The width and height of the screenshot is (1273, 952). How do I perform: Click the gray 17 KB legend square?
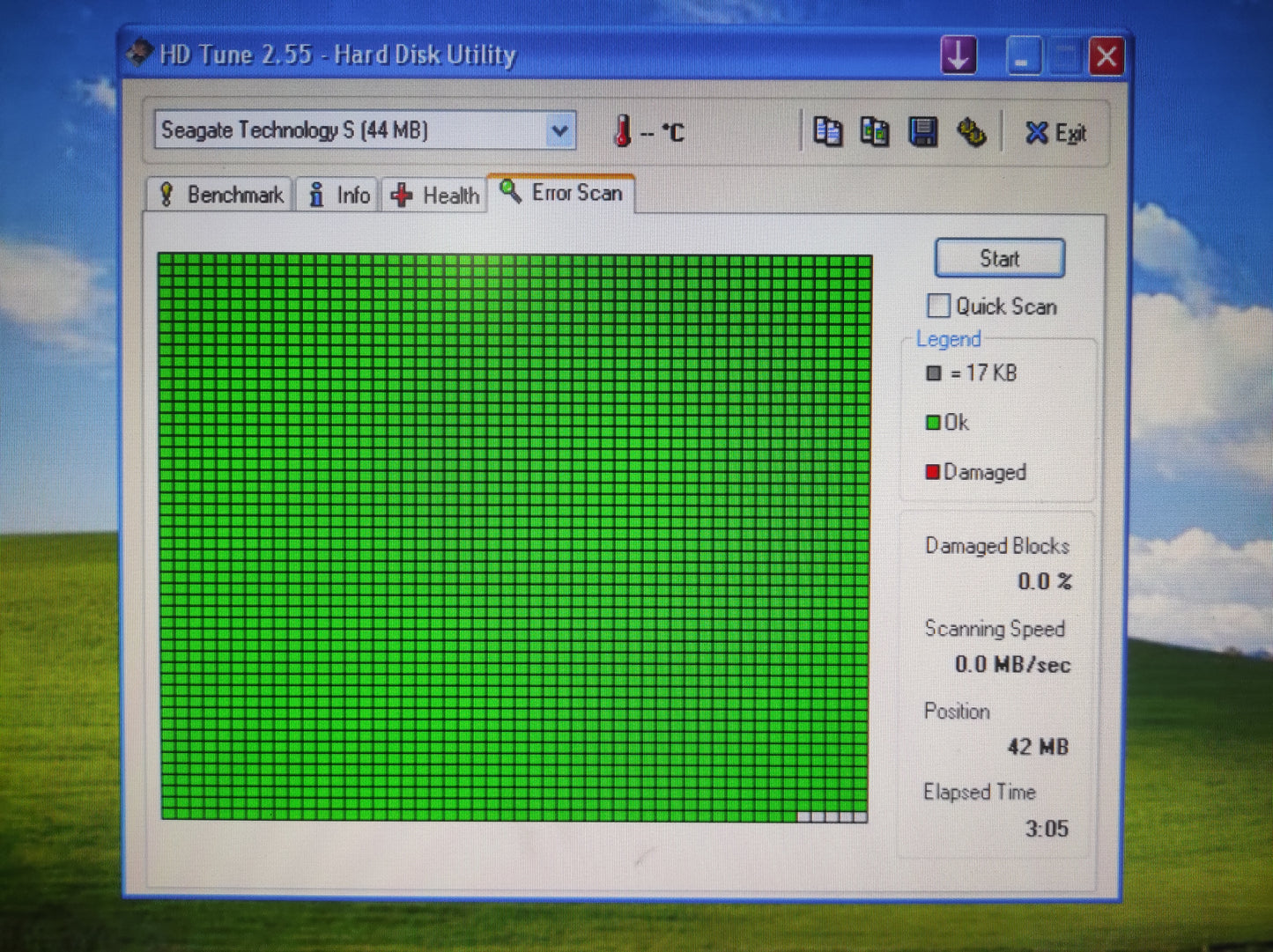[x=934, y=373]
